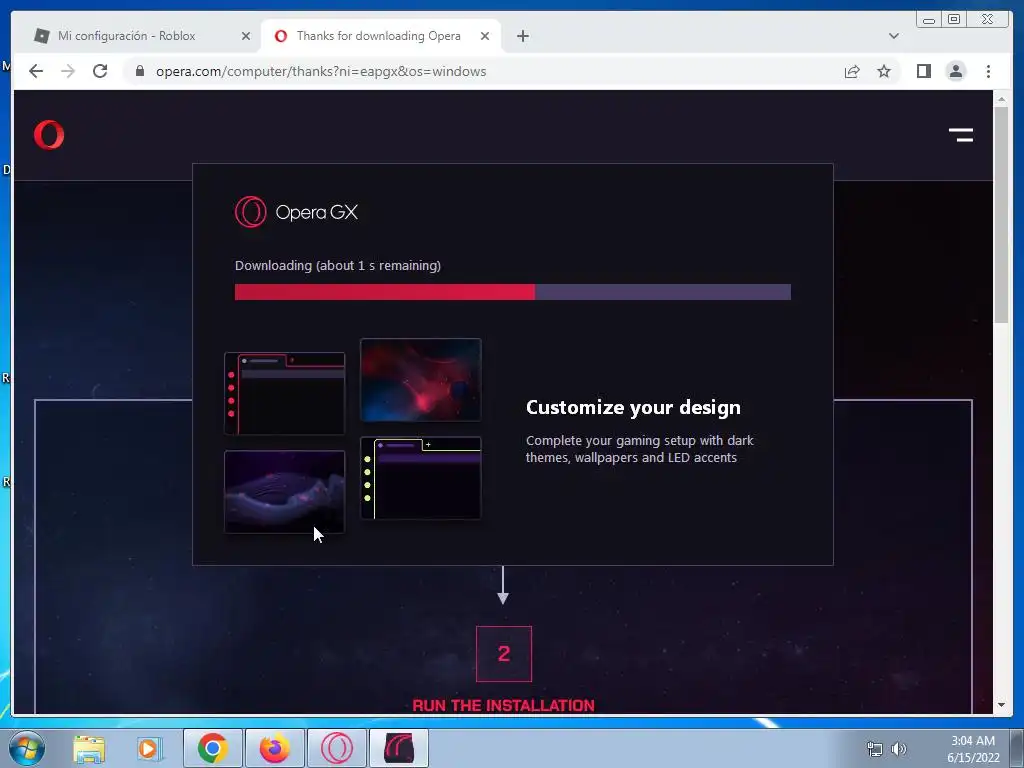Image resolution: width=1024 pixels, height=768 pixels.
Task: Click the red Opera logo in page header
Action: tap(49, 135)
